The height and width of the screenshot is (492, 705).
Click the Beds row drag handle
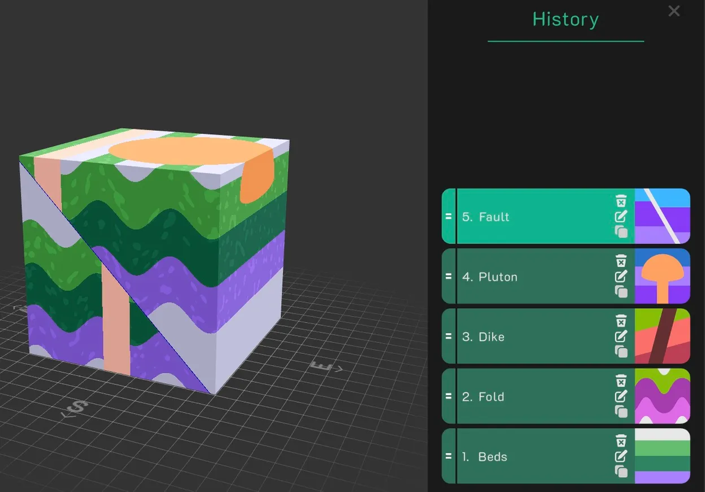click(448, 456)
